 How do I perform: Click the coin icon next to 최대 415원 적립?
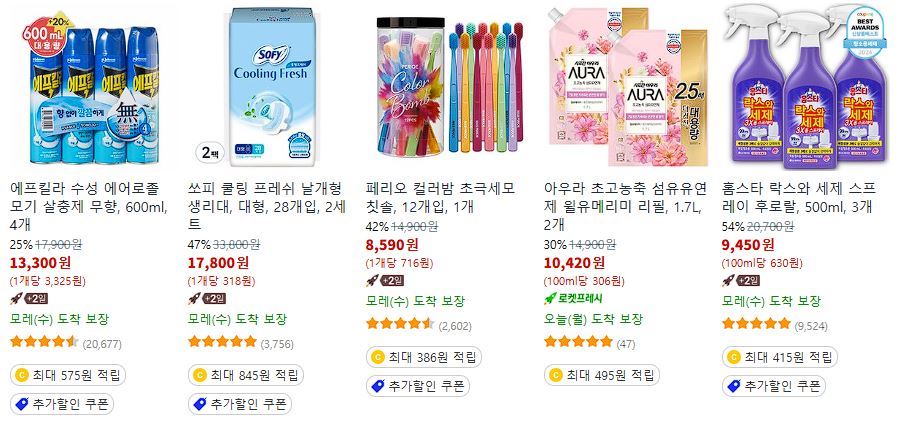733,358
